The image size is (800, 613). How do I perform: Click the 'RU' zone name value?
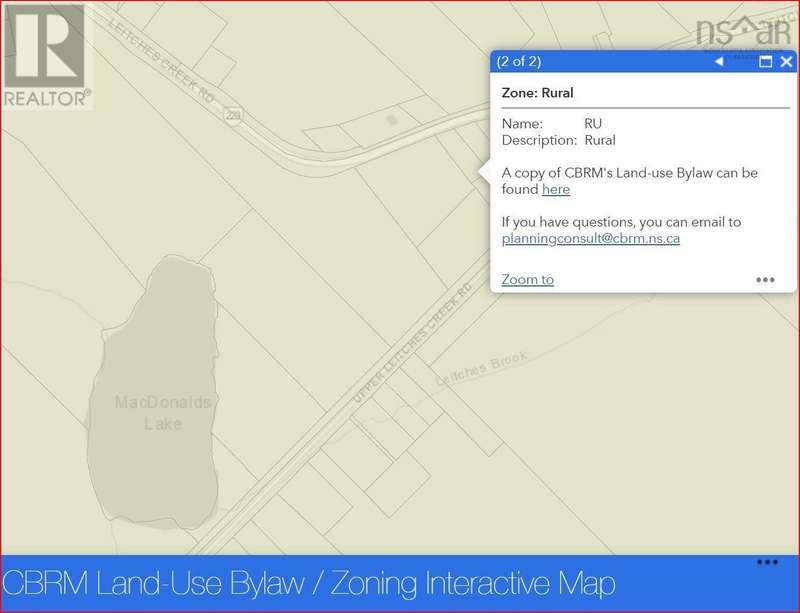pos(593,123)
